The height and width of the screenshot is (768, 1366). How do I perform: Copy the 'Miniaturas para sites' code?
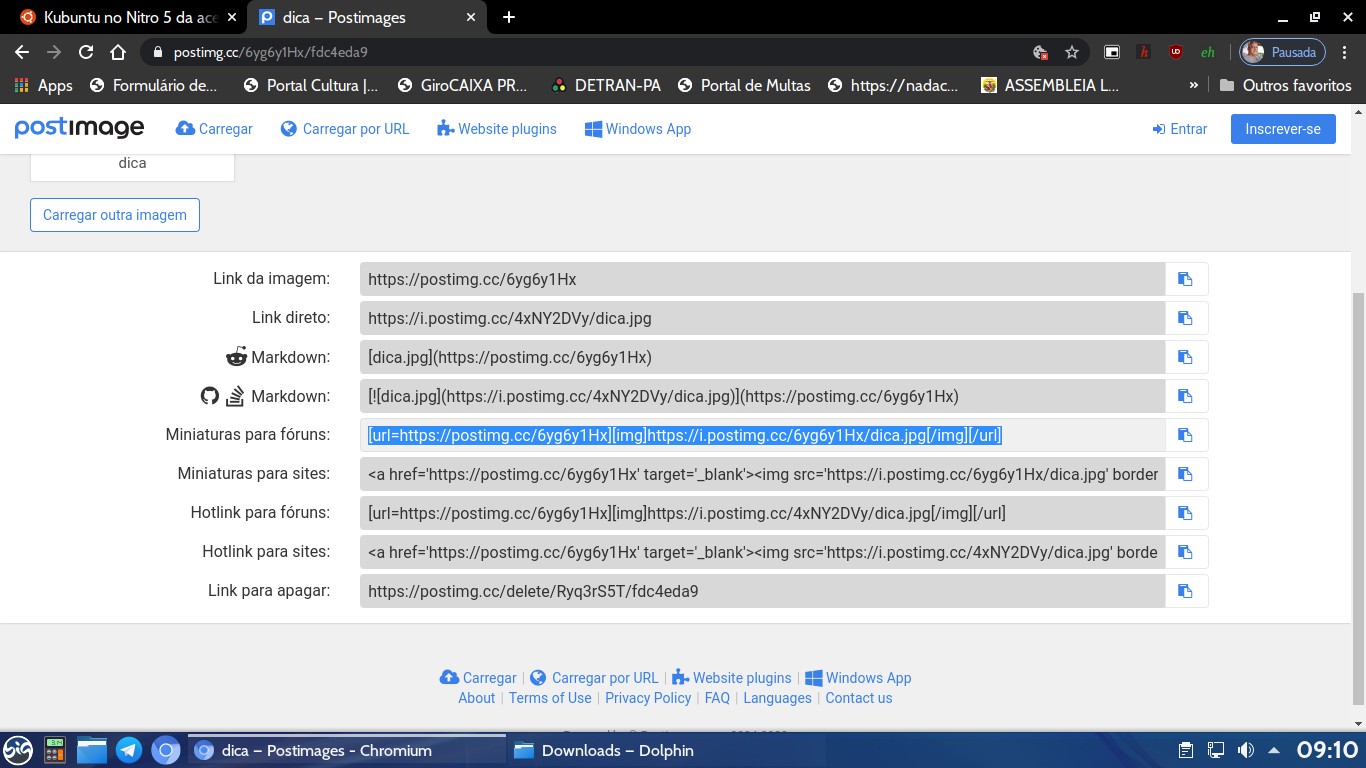tap(1186, 474)
